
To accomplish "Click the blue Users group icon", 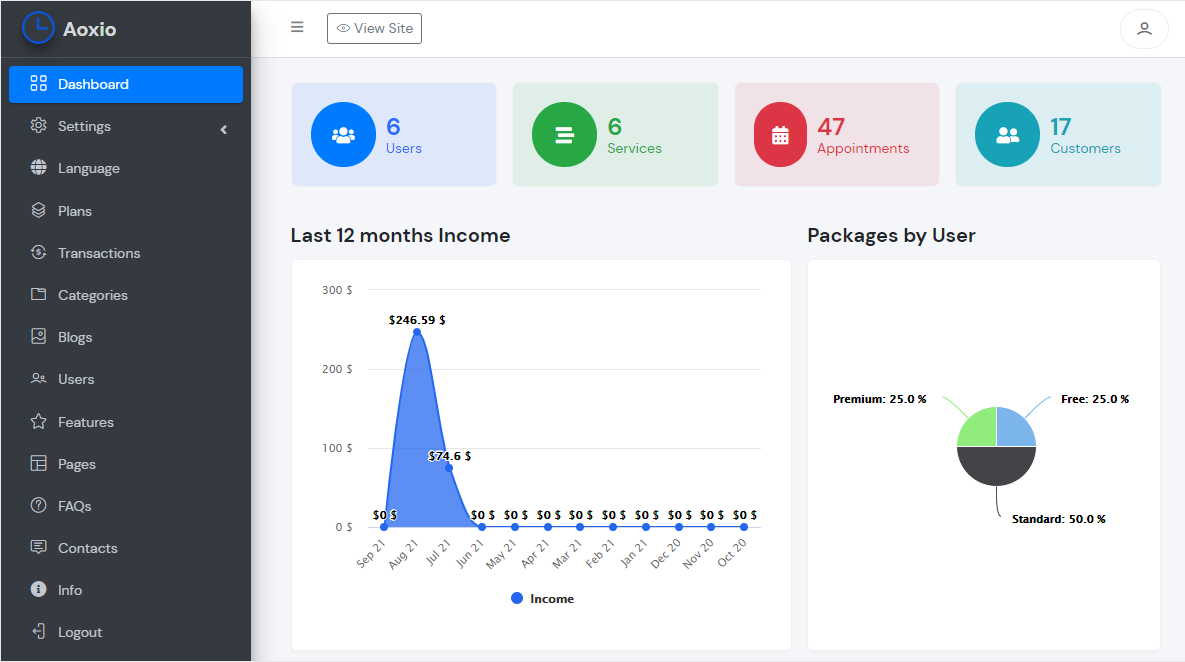I will pos(343,135).
